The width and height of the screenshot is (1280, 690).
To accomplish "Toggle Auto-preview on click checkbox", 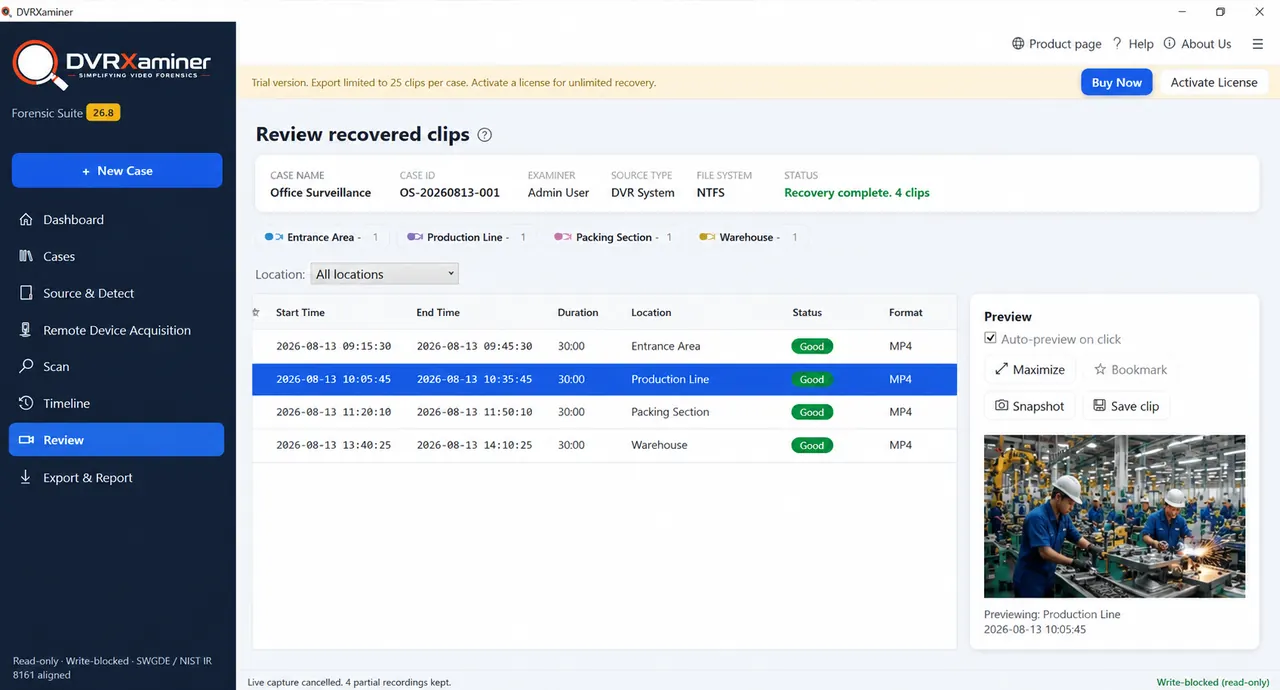I will tap(990, 339).
